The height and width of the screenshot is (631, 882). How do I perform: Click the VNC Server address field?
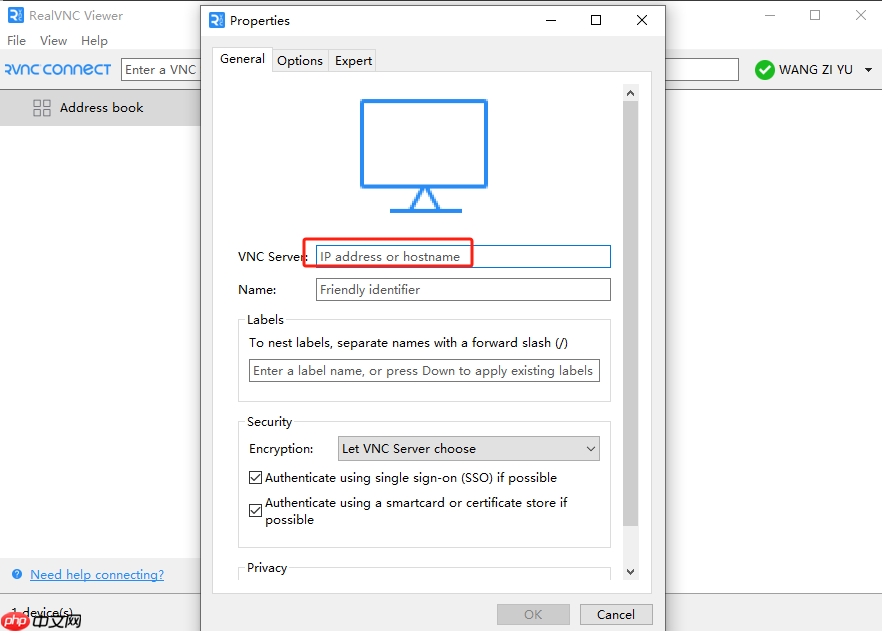[463, 256]
